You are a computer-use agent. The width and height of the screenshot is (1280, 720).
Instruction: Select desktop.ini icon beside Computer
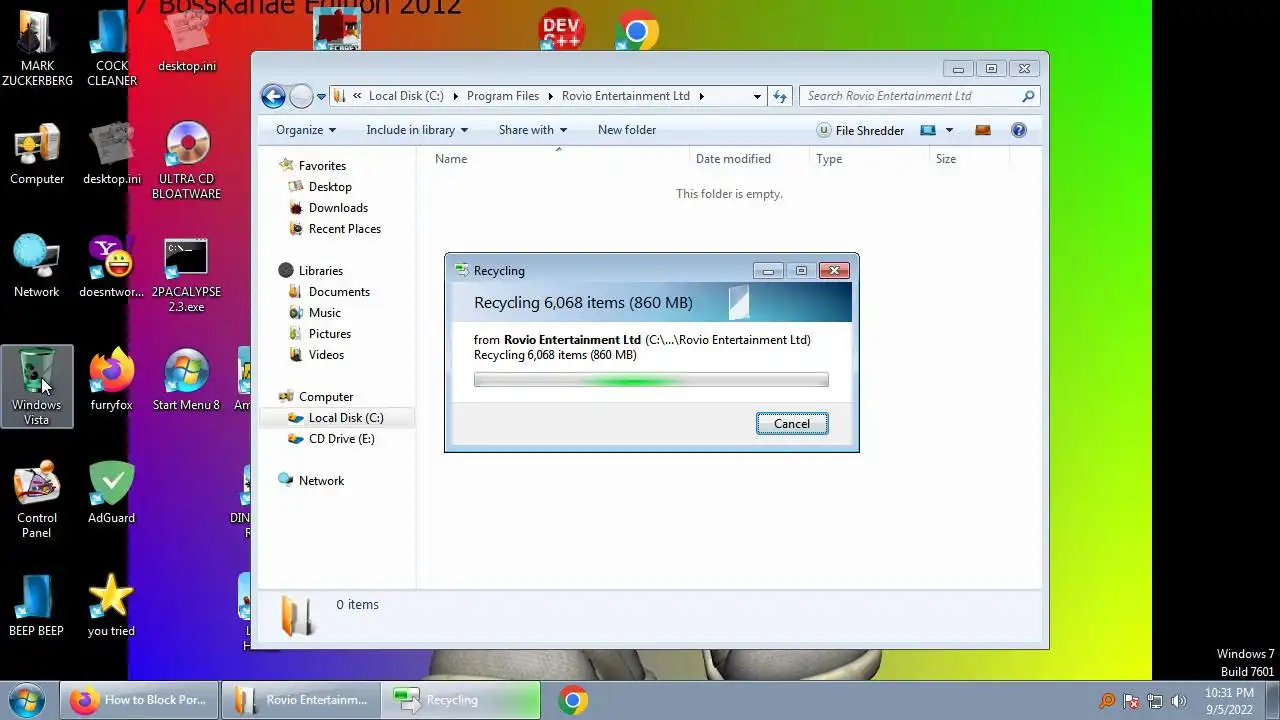tap(112, 155)
